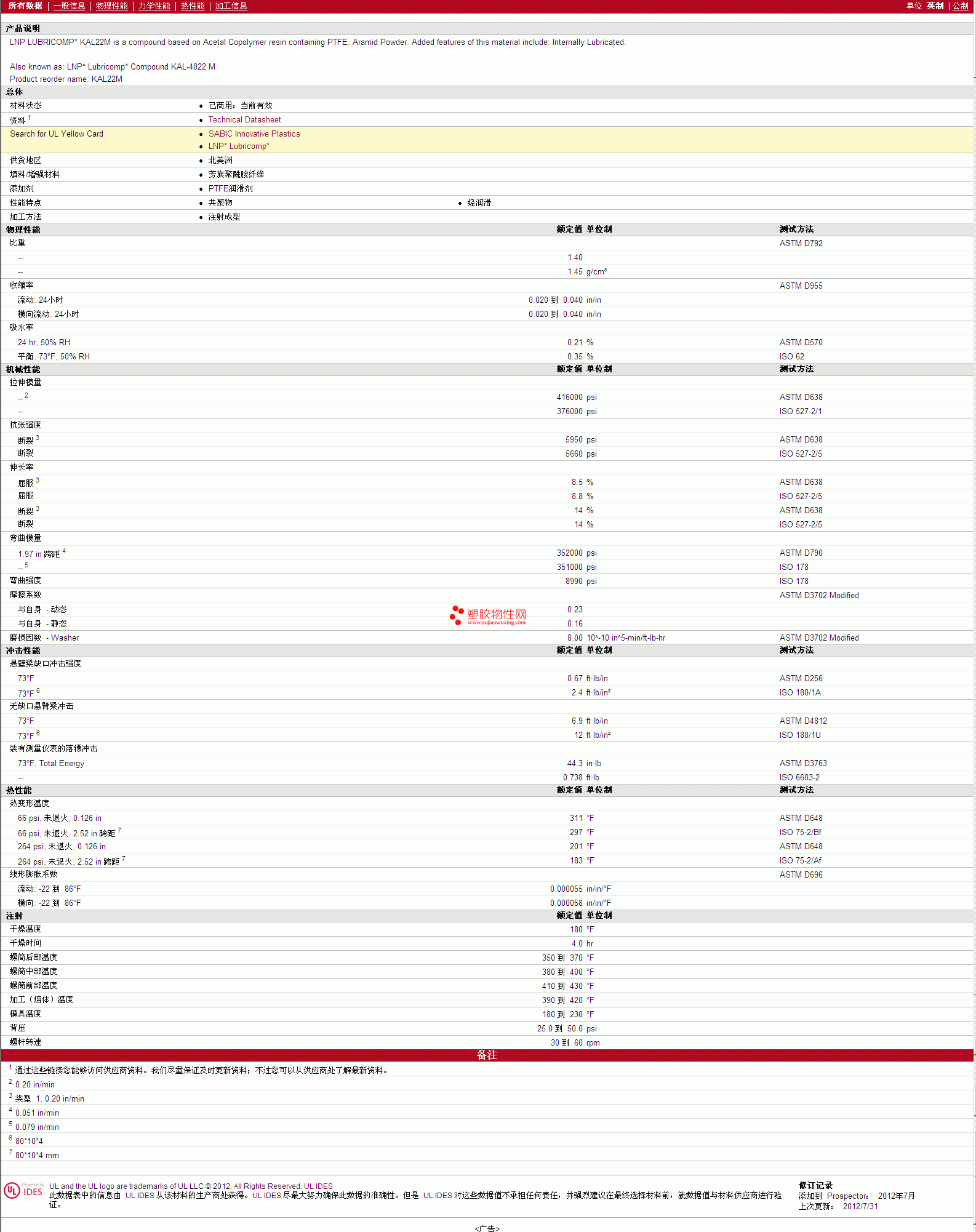Click the <广告> label at bottom
Screen dimensions: 976x1232
pos(487,1228)
